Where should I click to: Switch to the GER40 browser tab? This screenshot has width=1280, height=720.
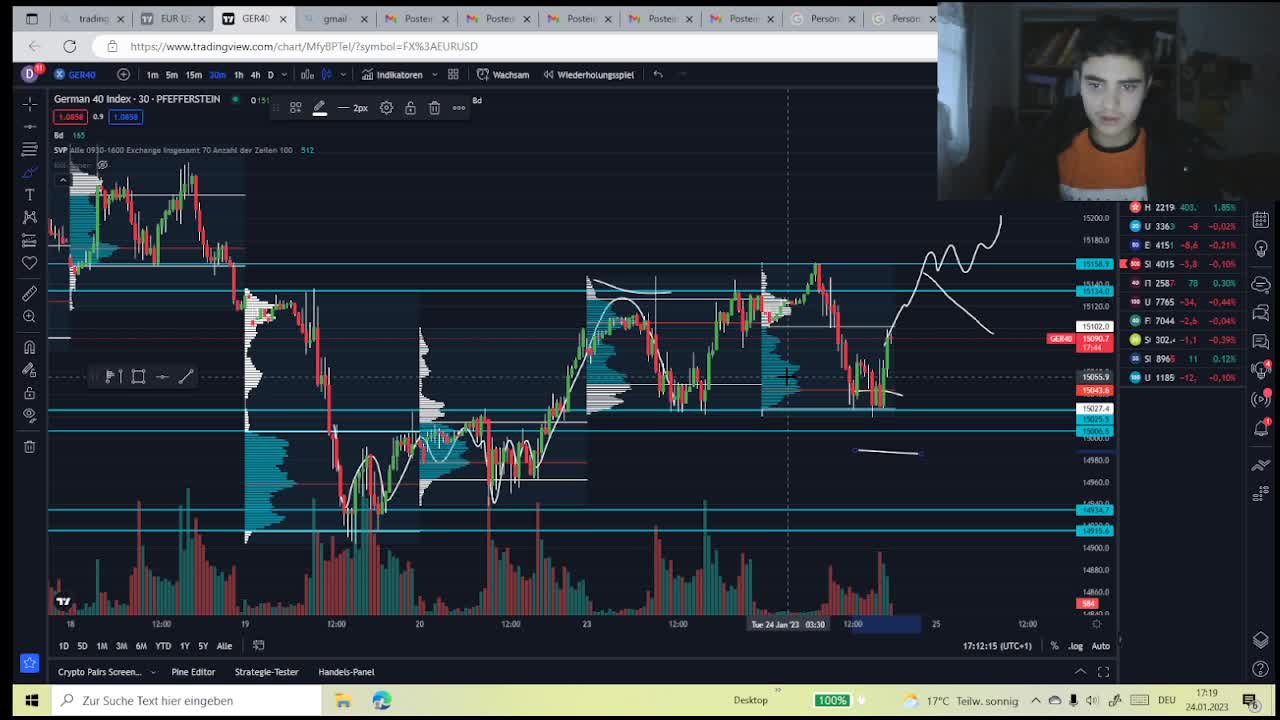click(253, 18)
